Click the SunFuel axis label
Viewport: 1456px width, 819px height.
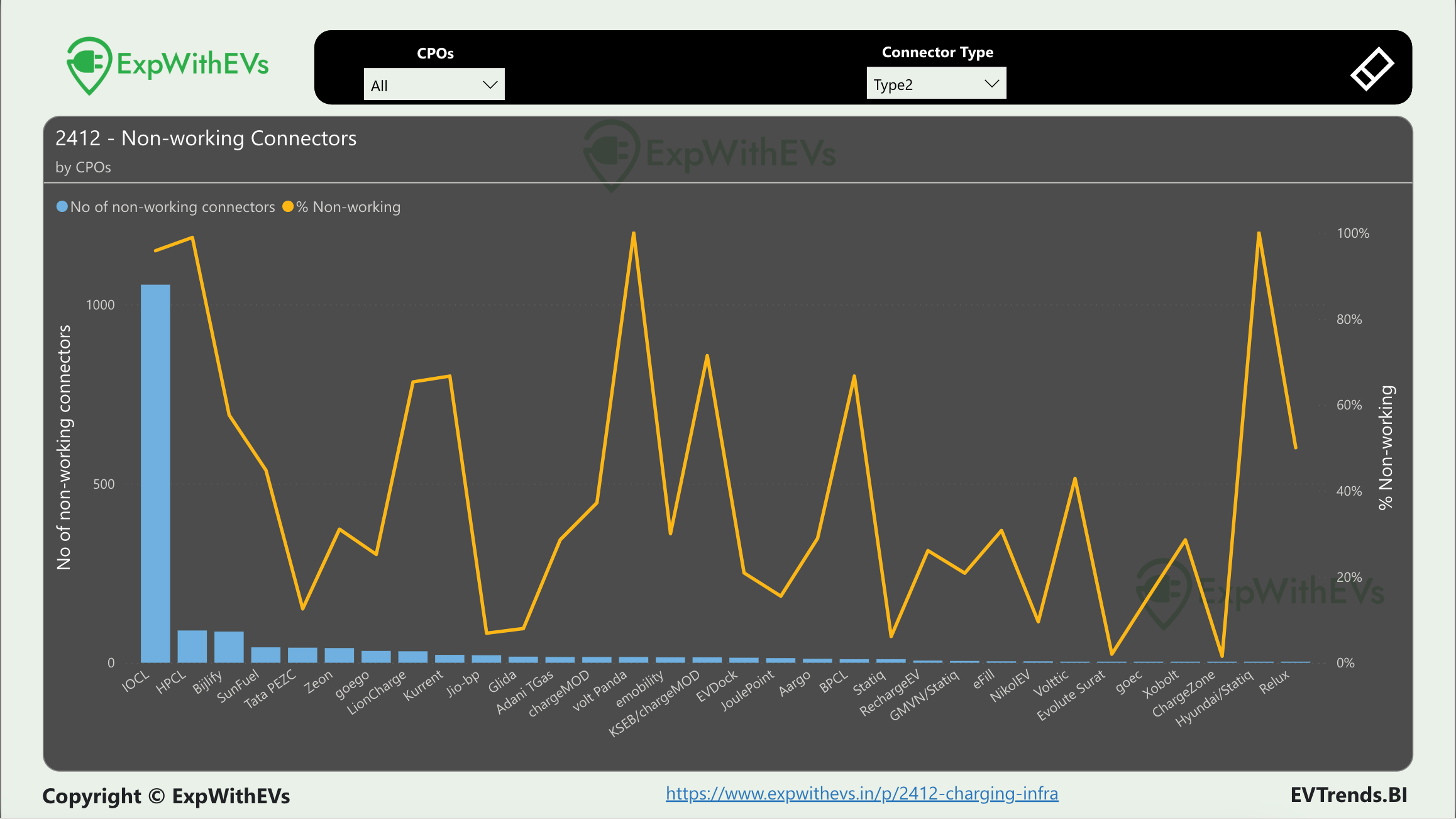(238, 686)
